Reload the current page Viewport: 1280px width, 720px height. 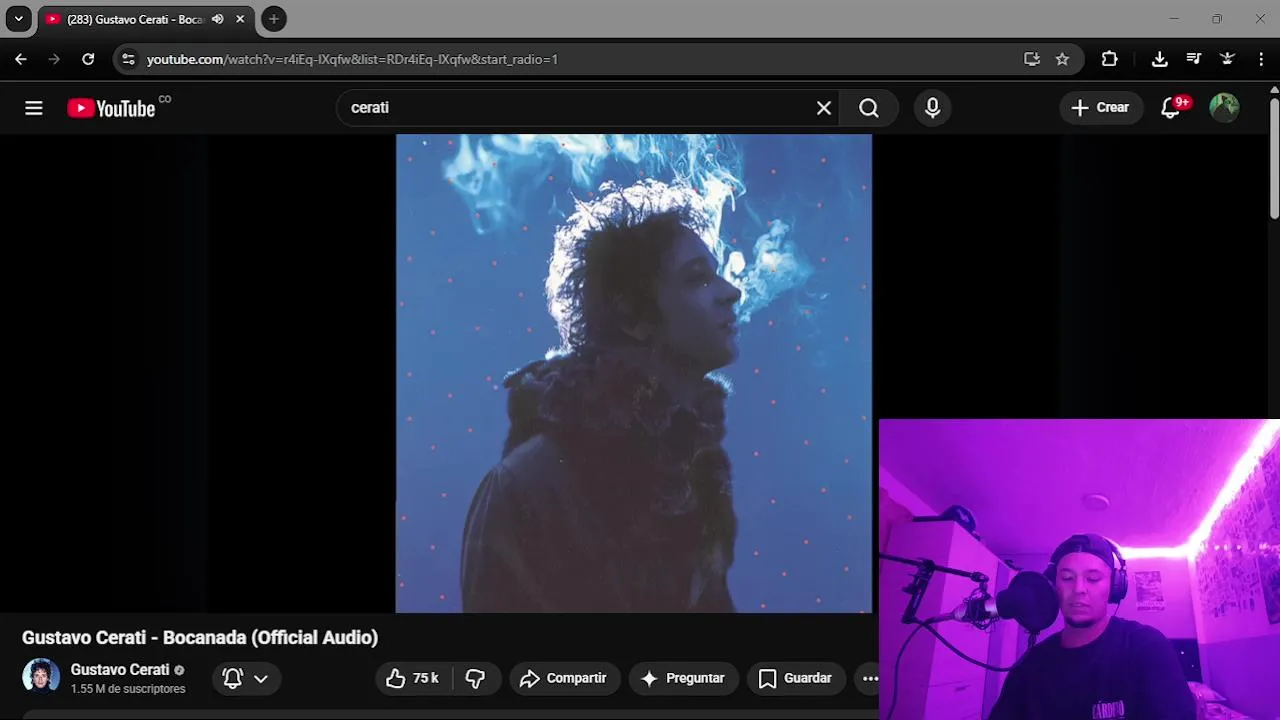pyautogui.click(x=88, y=59)
